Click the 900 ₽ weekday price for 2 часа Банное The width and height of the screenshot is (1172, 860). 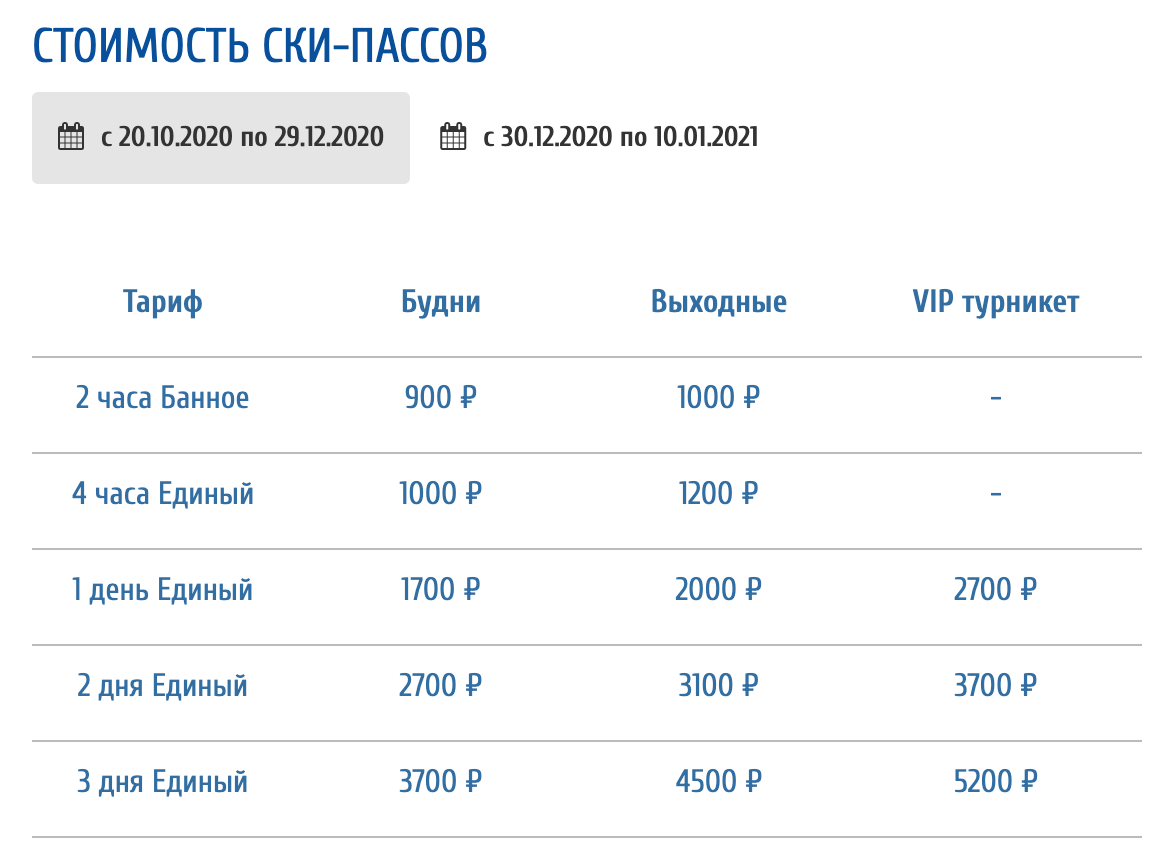click(440, 397)
